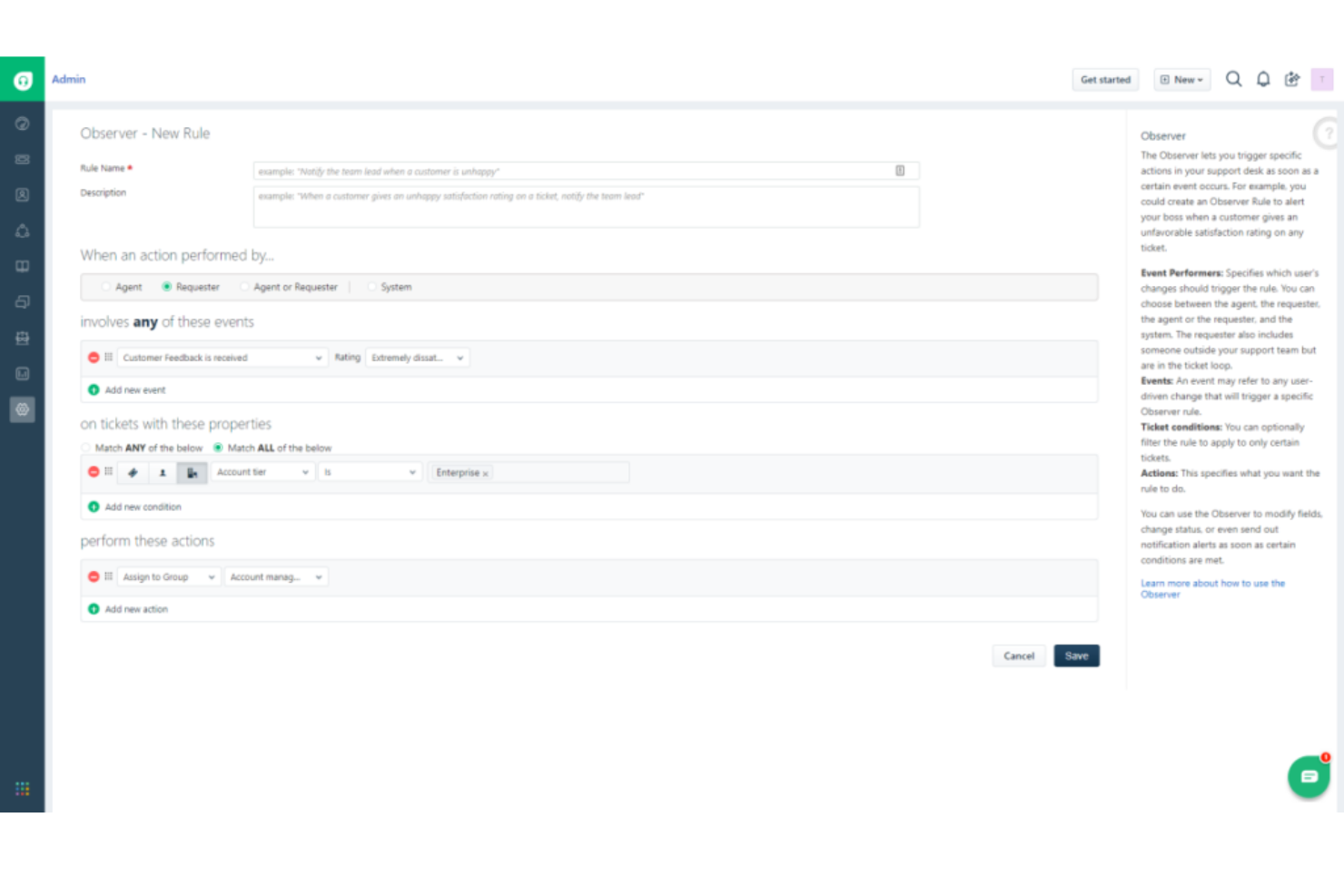
Task: Choose Match ANY of the below
Action: coord(85,448)
